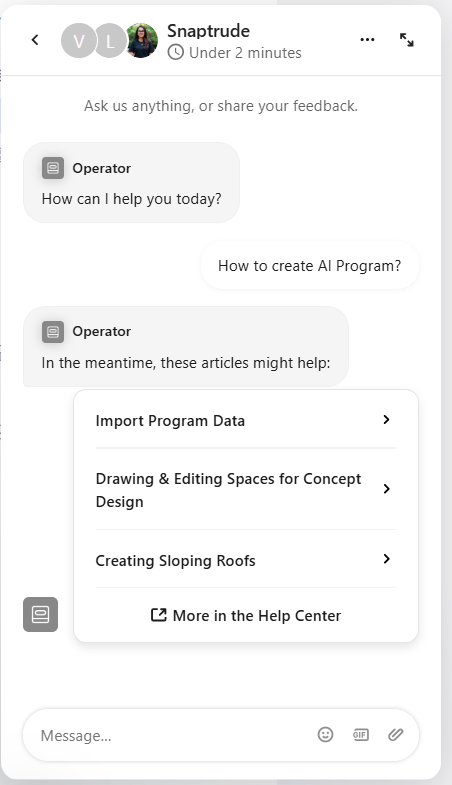Click chevron next to Creating Sloping Roofs
Viewport: 452px width, 785px height.
[386, 559]
